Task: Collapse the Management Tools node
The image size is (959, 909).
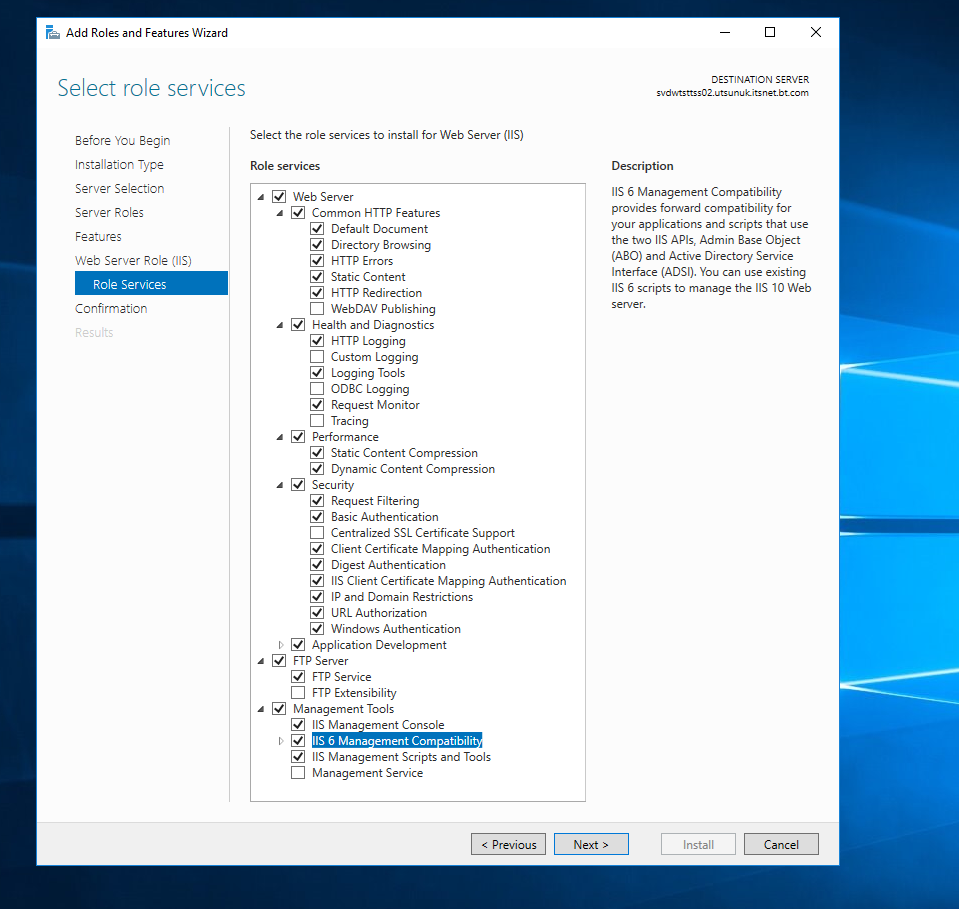Action: [261, 709]
